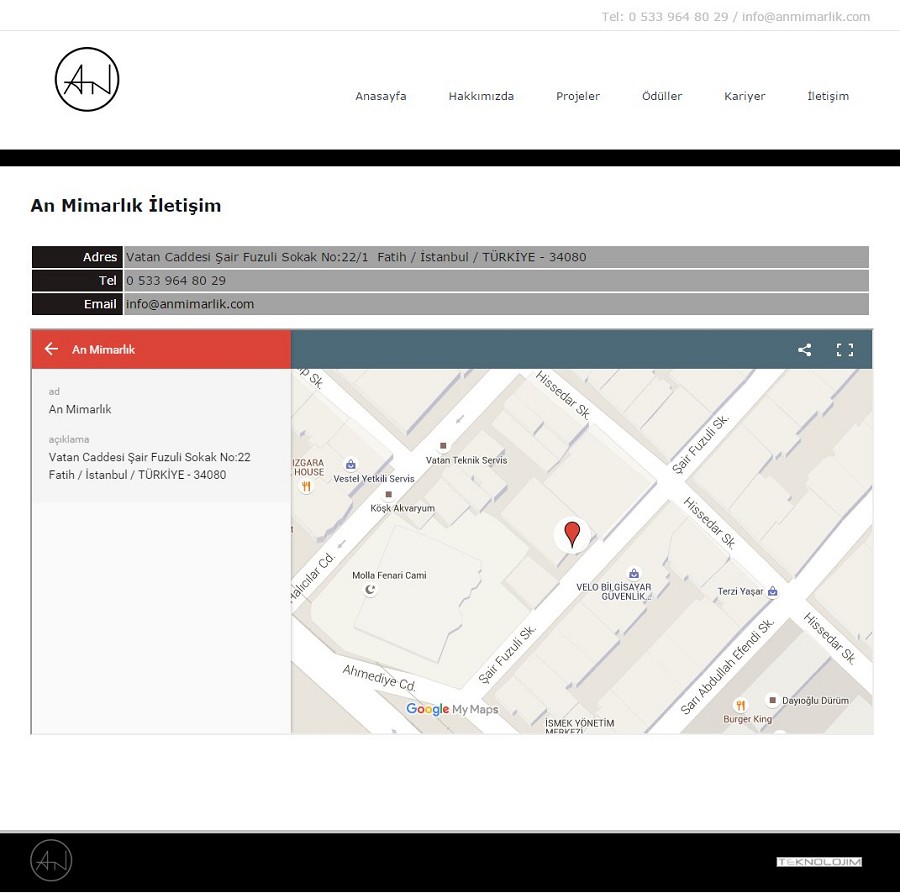
Task: Click the Burger King restaurant icon
Action: click(740, 705)
